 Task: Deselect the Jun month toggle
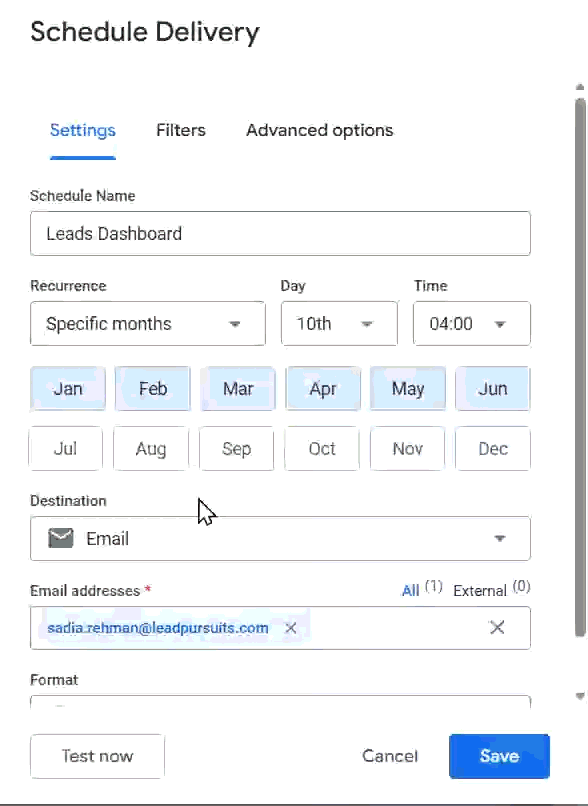(493, 389)
